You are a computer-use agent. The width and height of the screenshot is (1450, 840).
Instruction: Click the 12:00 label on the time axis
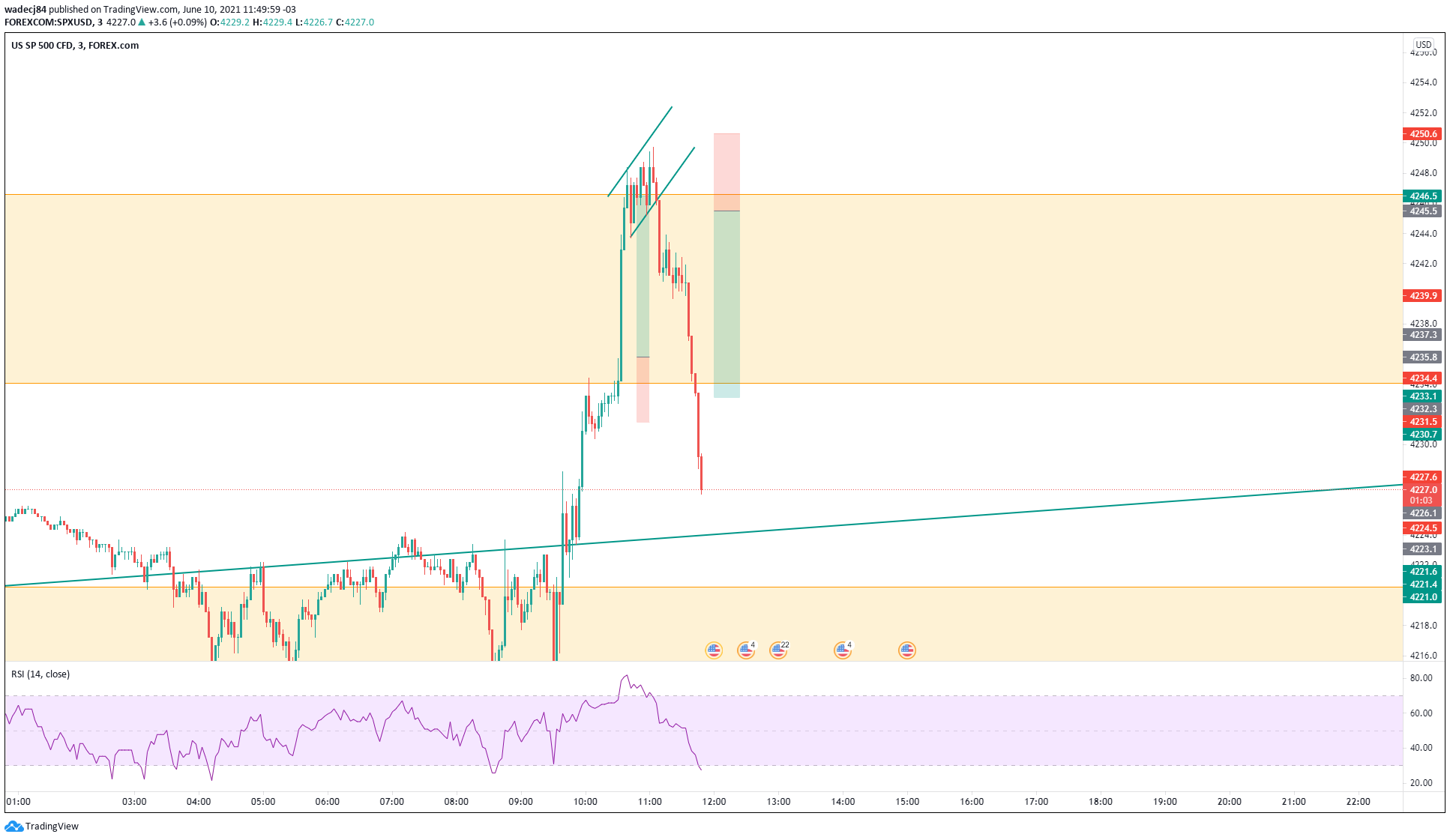(x=714, y=802)
